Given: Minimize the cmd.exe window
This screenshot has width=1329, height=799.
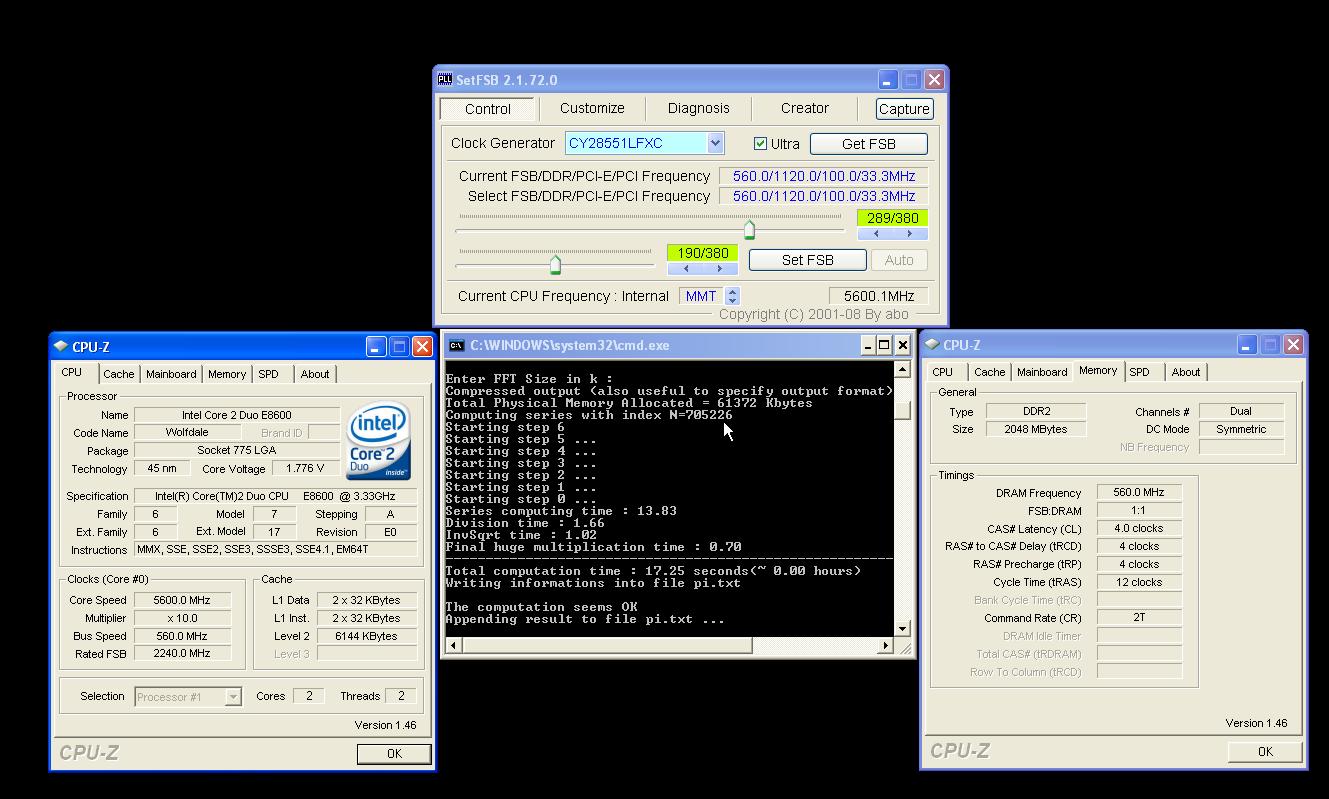Looking at the screenshot, I should click(x=868, y=345).
